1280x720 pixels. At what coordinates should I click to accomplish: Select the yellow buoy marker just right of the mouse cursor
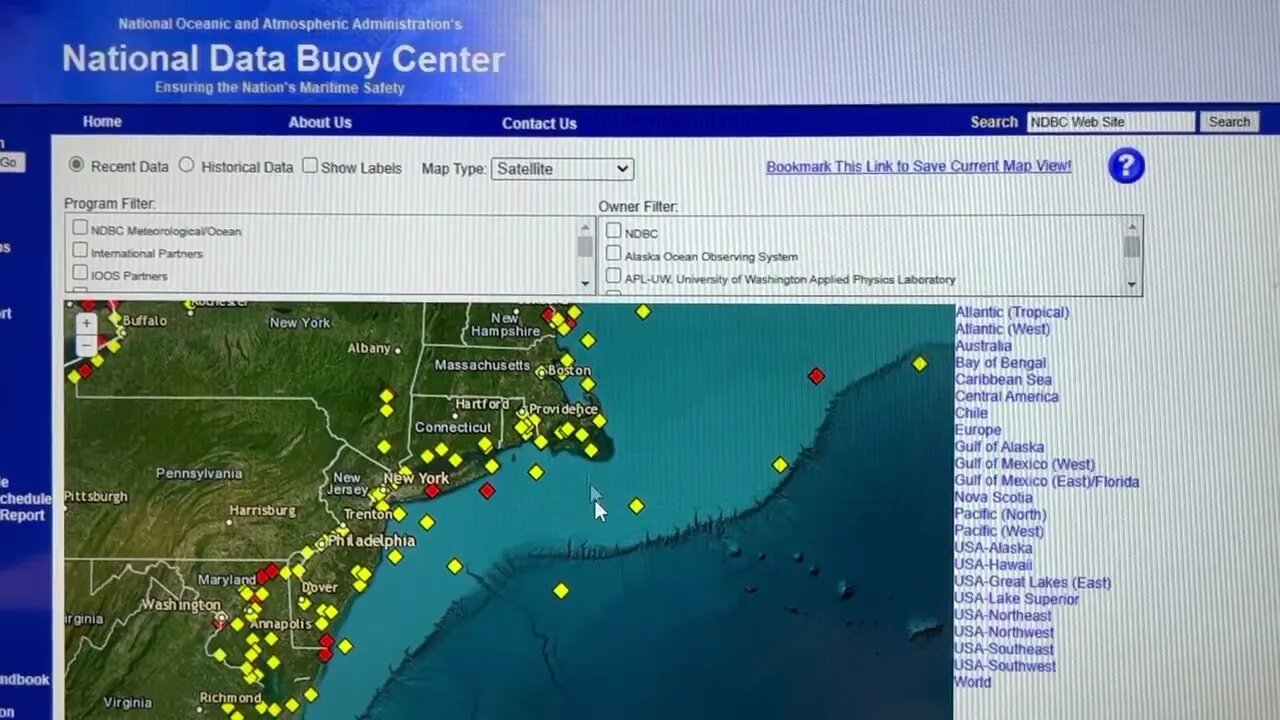pos(636,506)
